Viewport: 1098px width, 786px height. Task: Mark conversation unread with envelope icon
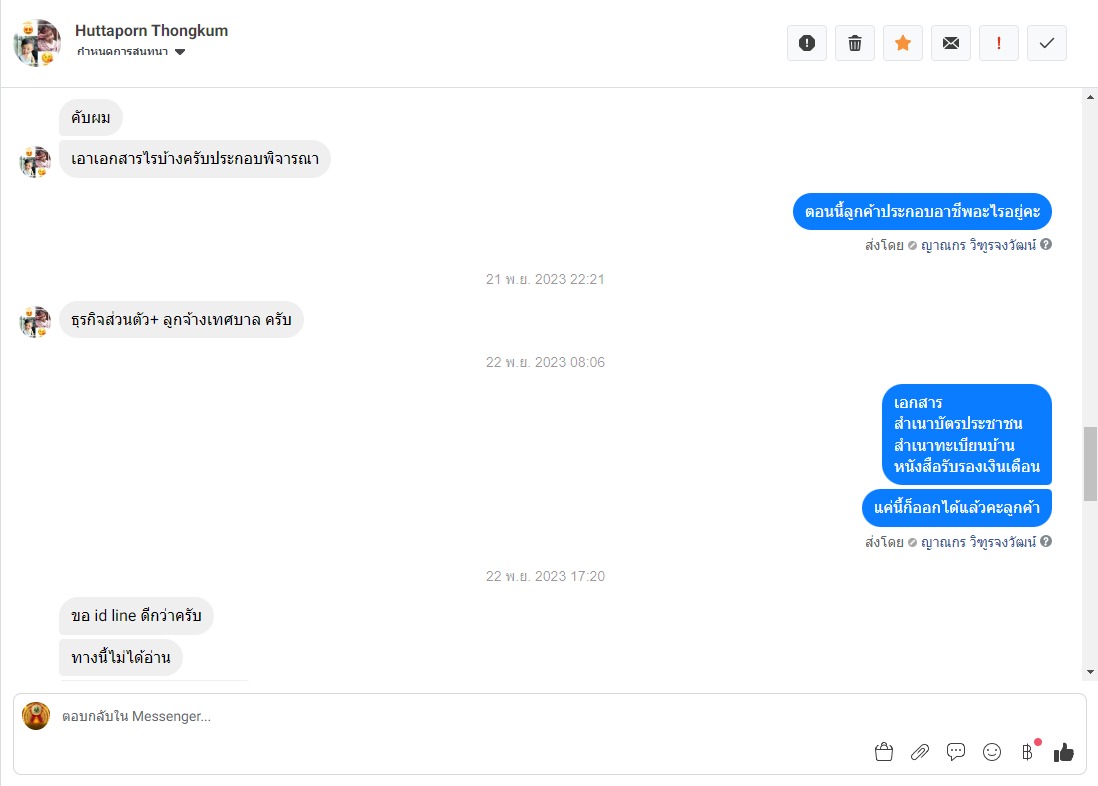(951, 43)
